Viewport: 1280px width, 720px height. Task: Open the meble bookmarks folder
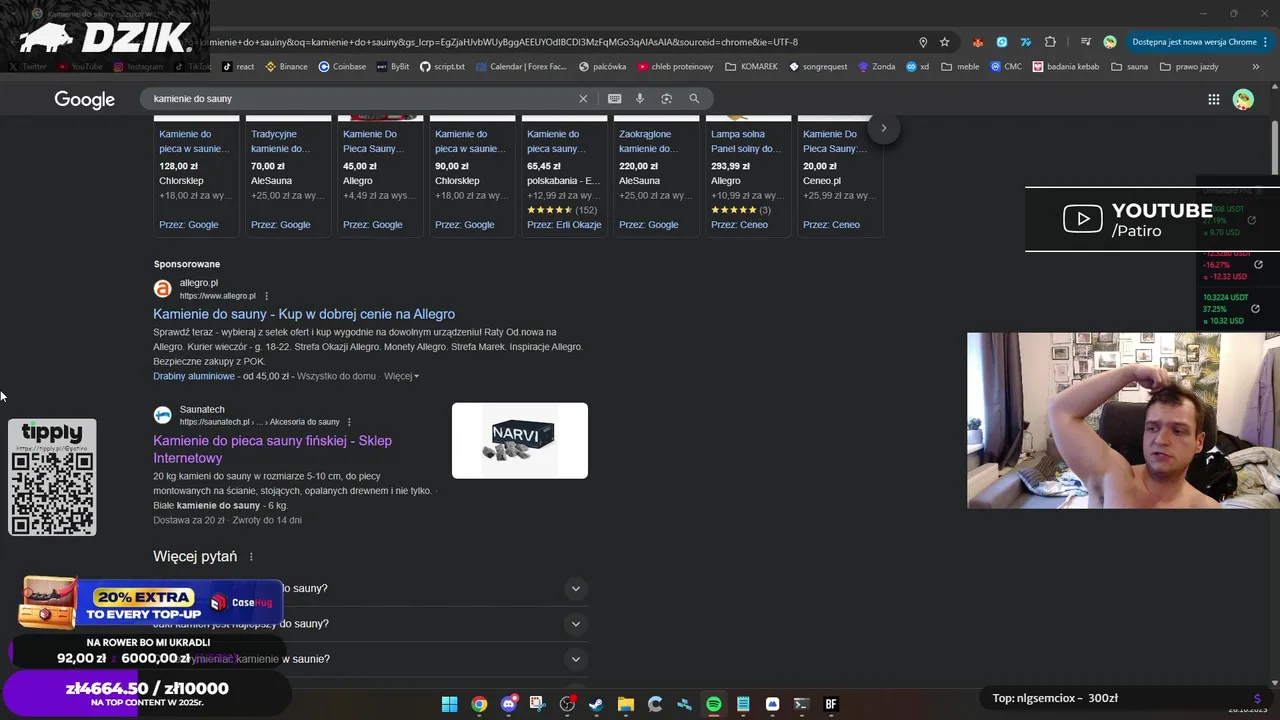tap(960, 67)
